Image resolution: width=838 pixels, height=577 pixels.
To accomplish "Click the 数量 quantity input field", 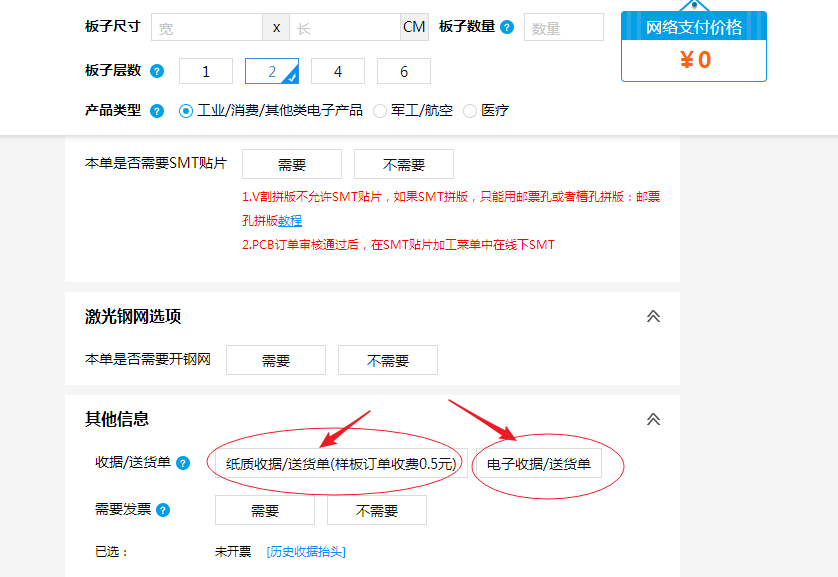I will coord(563,28).
